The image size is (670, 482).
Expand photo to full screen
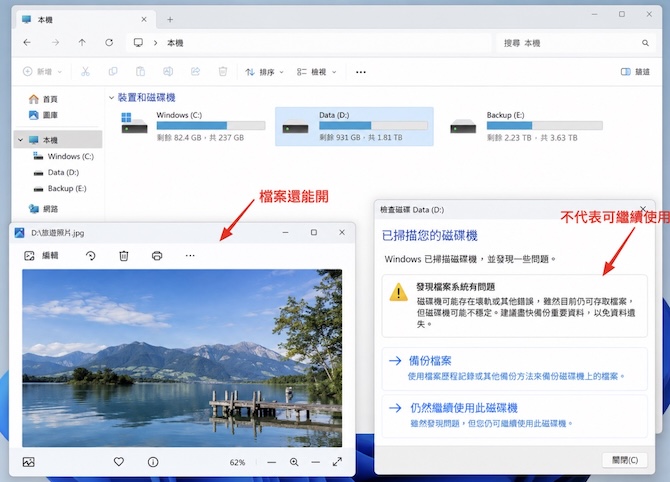(x=337, y=462)
